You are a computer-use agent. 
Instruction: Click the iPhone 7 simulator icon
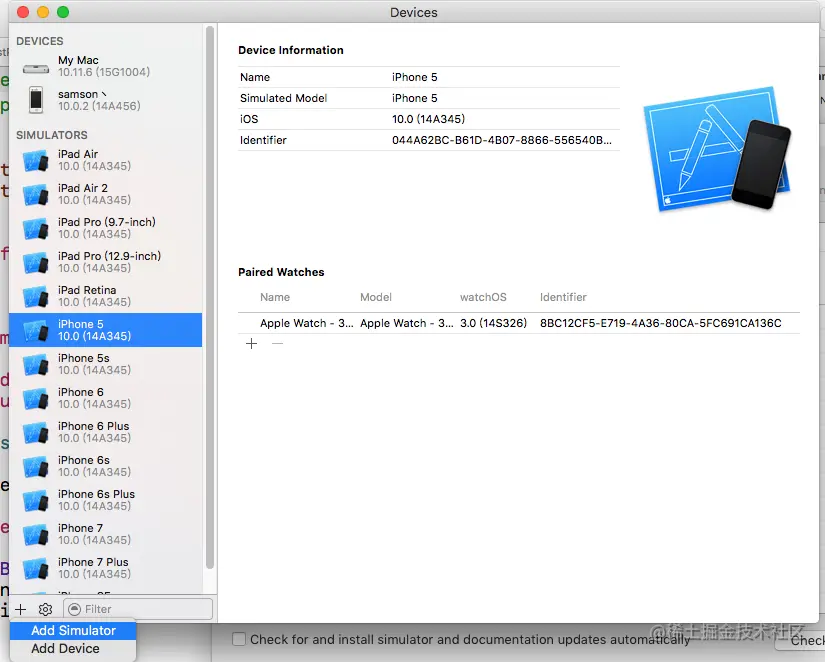click(36, 534)
